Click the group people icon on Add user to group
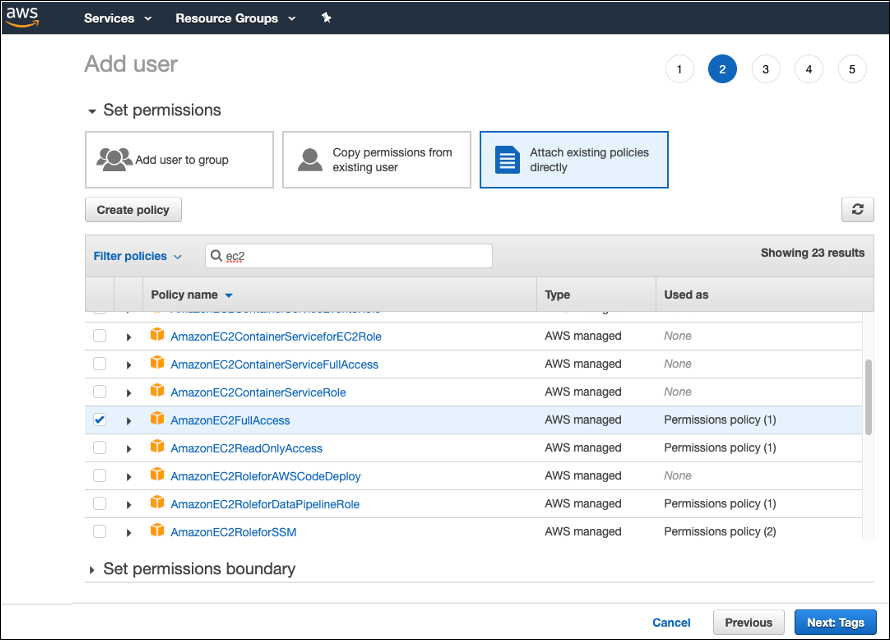This screenshot has width=890, height=640. 115,159
